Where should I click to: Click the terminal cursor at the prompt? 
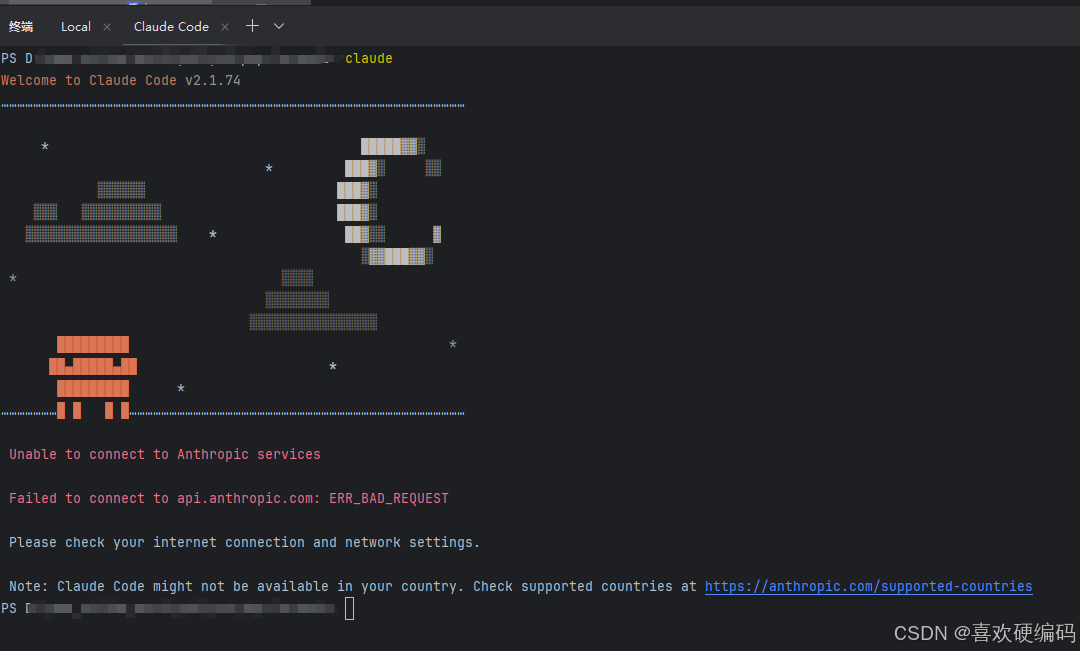coord(349,609)
